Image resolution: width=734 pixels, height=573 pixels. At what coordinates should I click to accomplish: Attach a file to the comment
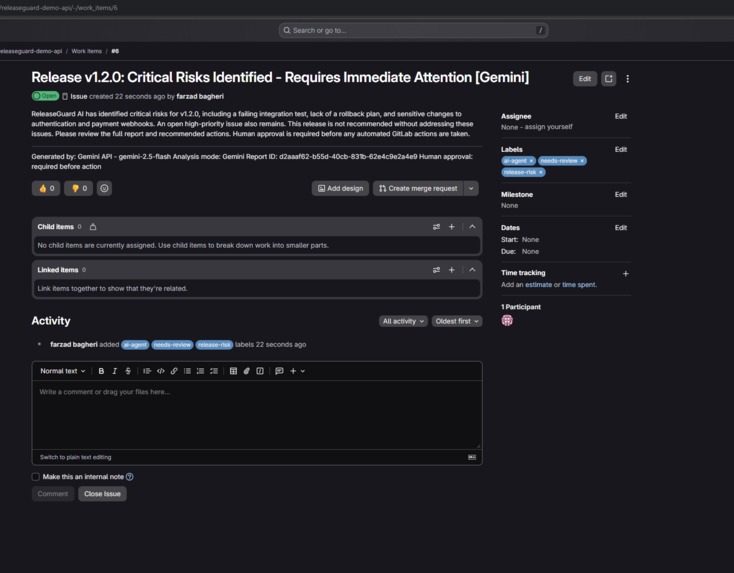pyautogui.click(x=247, y=371)
